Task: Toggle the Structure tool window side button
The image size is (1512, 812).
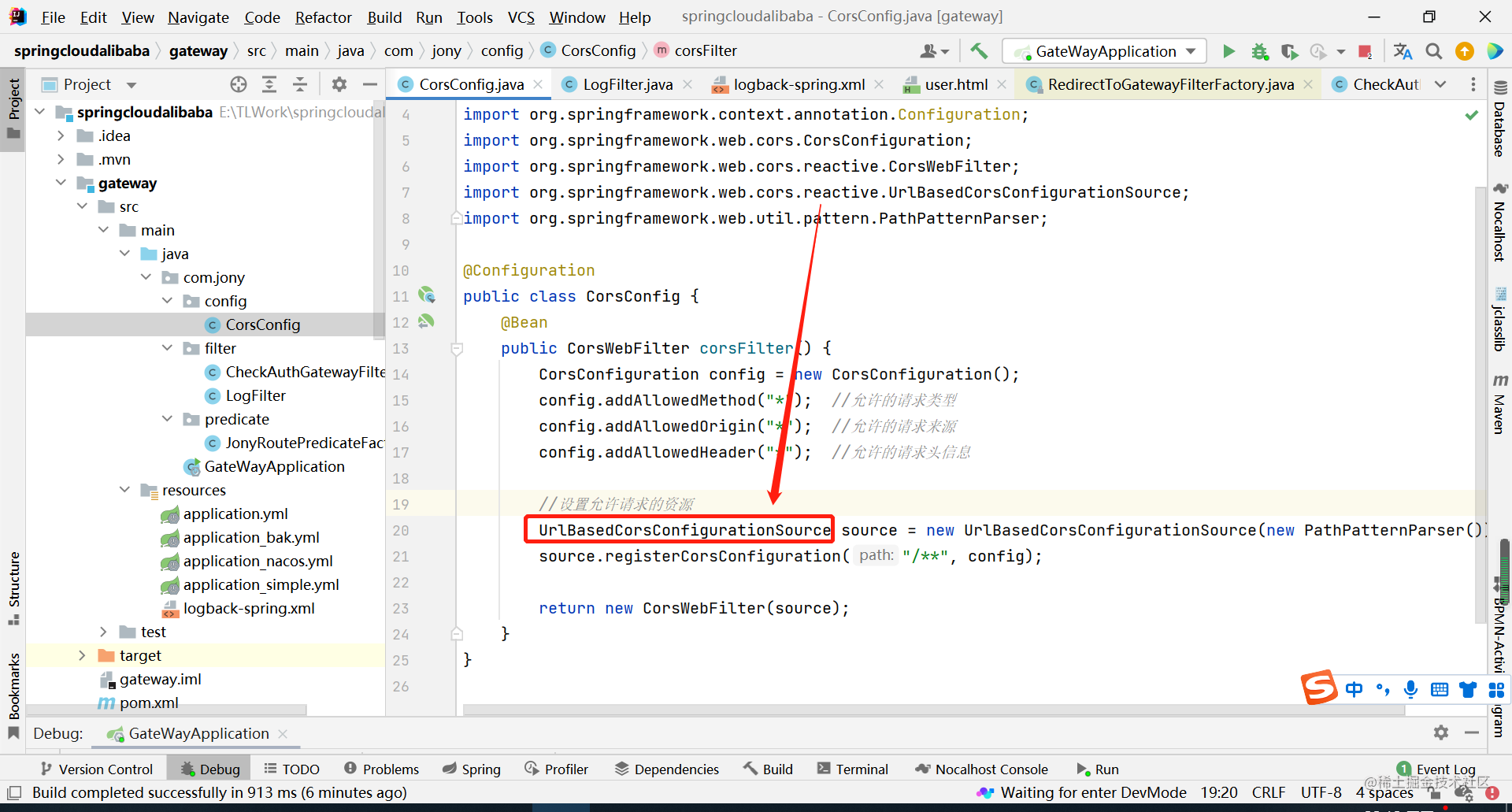Action: (13, 589)
